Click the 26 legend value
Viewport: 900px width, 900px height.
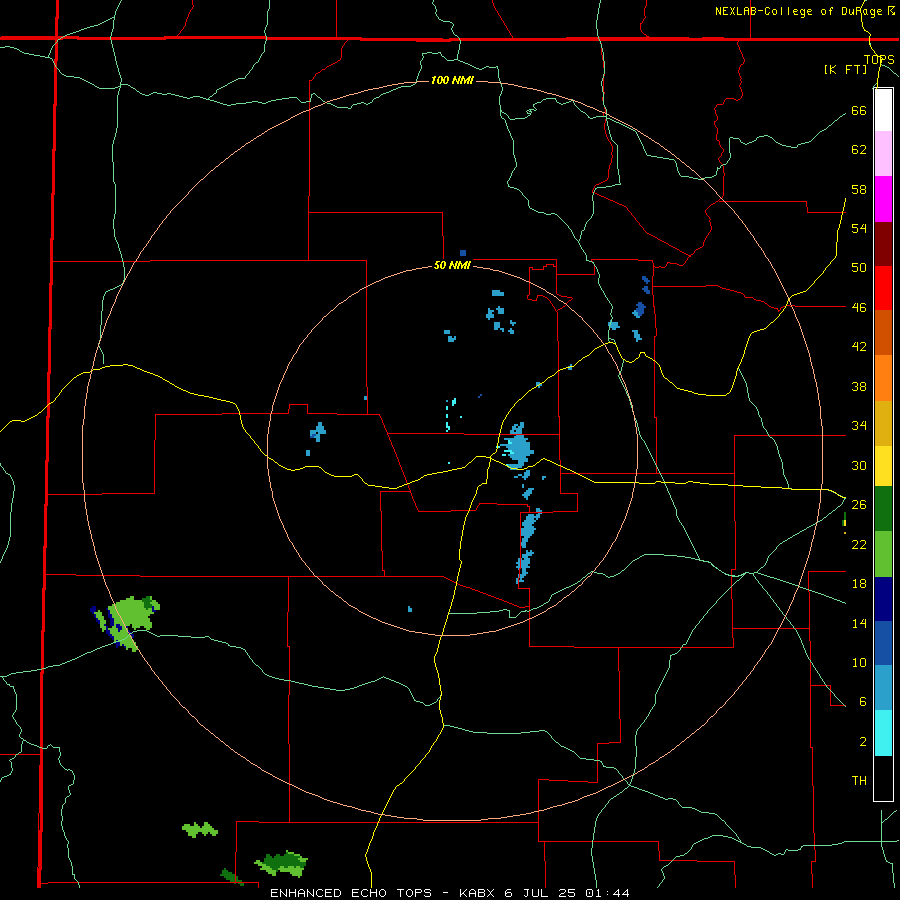coord(859,505)
